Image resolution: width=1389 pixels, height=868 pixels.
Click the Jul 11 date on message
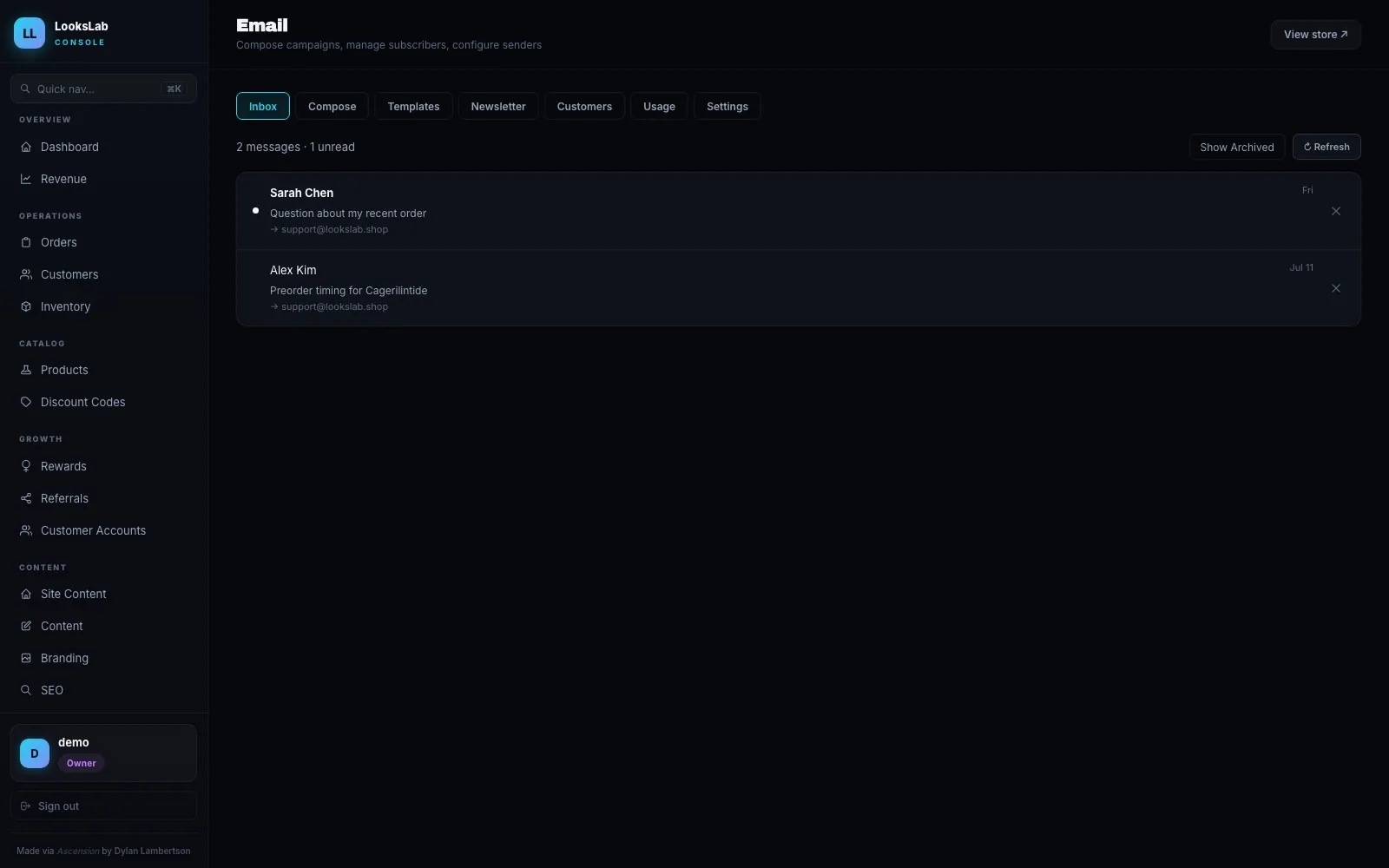coord(1301,267)
